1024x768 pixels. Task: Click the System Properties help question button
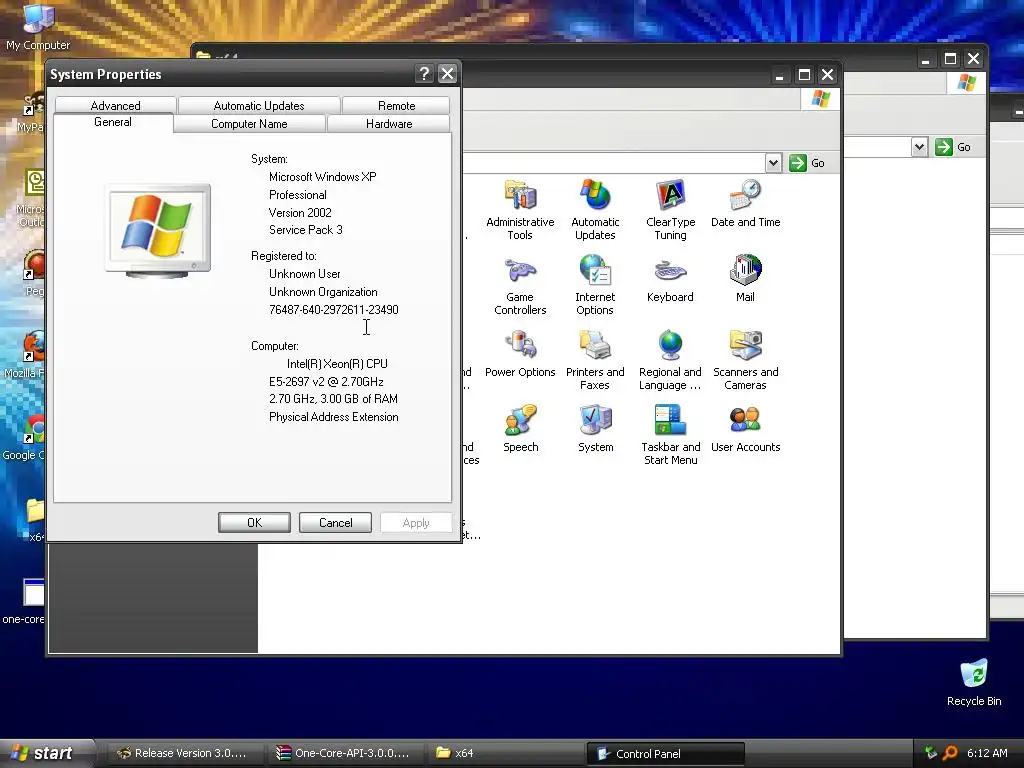(x=424, y=74)
